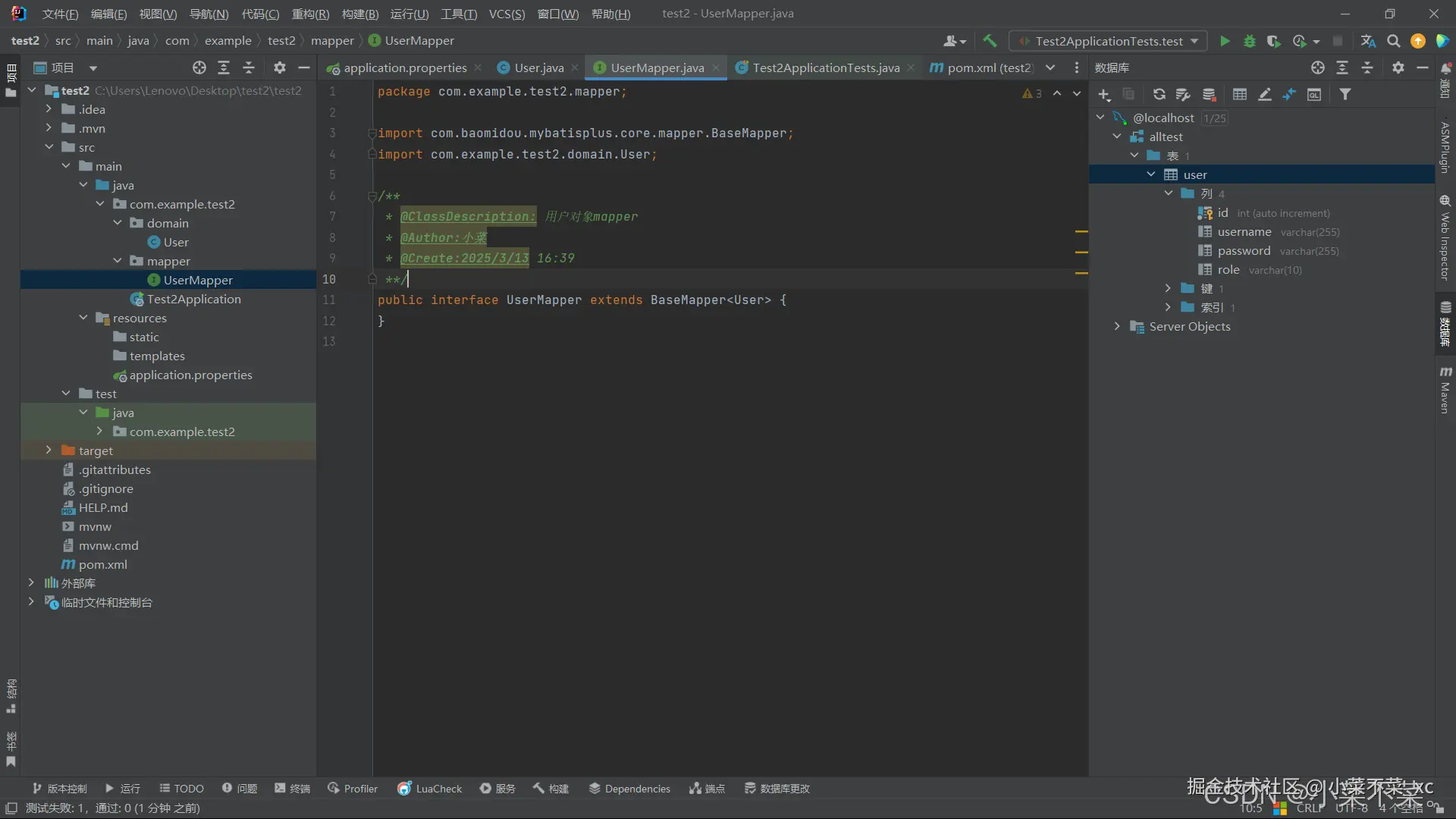Screen dimensions: 1456x819
Task: Click the Debug bug icon
Action: tap(1249, 41)
